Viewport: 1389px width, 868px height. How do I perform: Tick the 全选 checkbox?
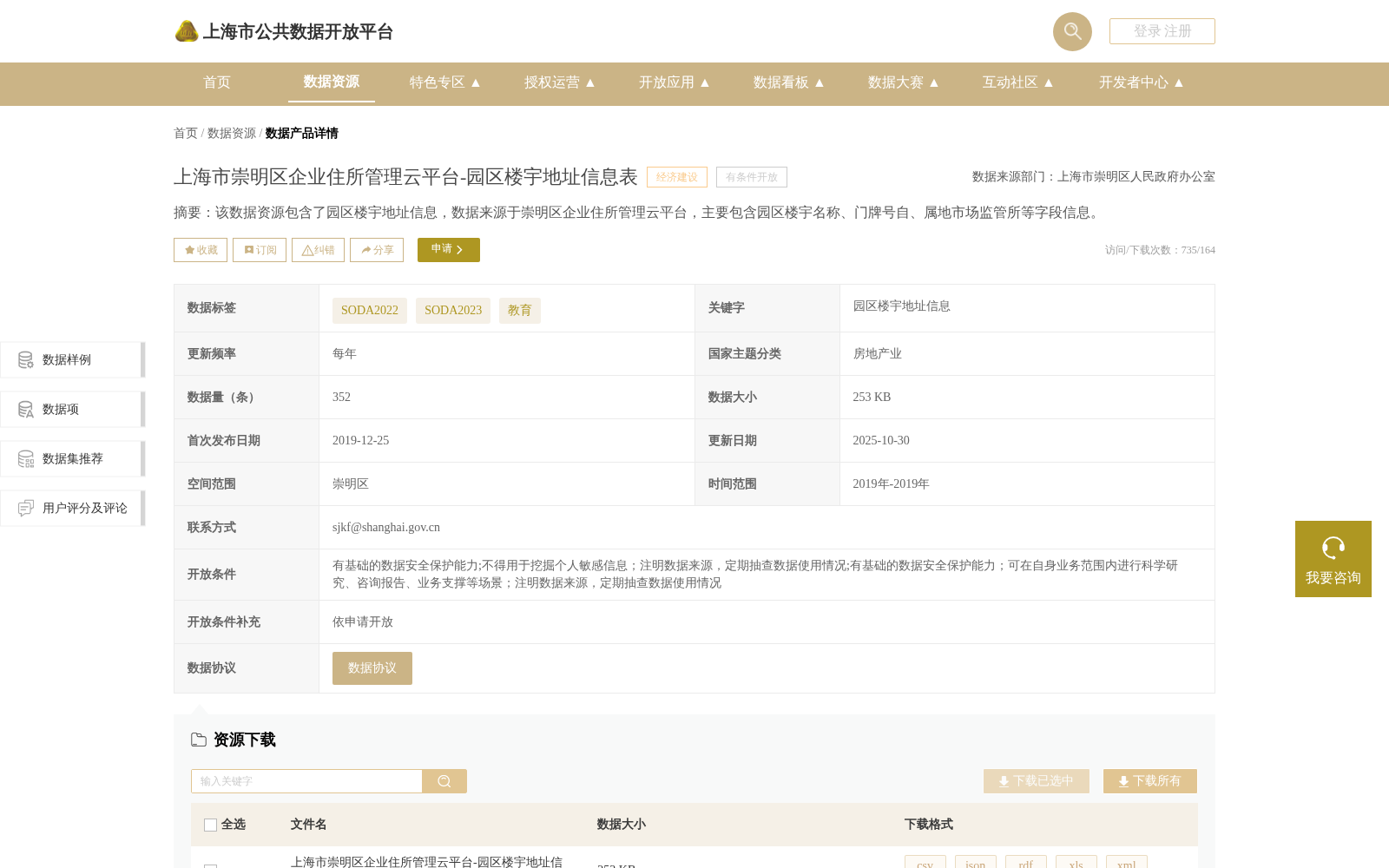[210, 825]
